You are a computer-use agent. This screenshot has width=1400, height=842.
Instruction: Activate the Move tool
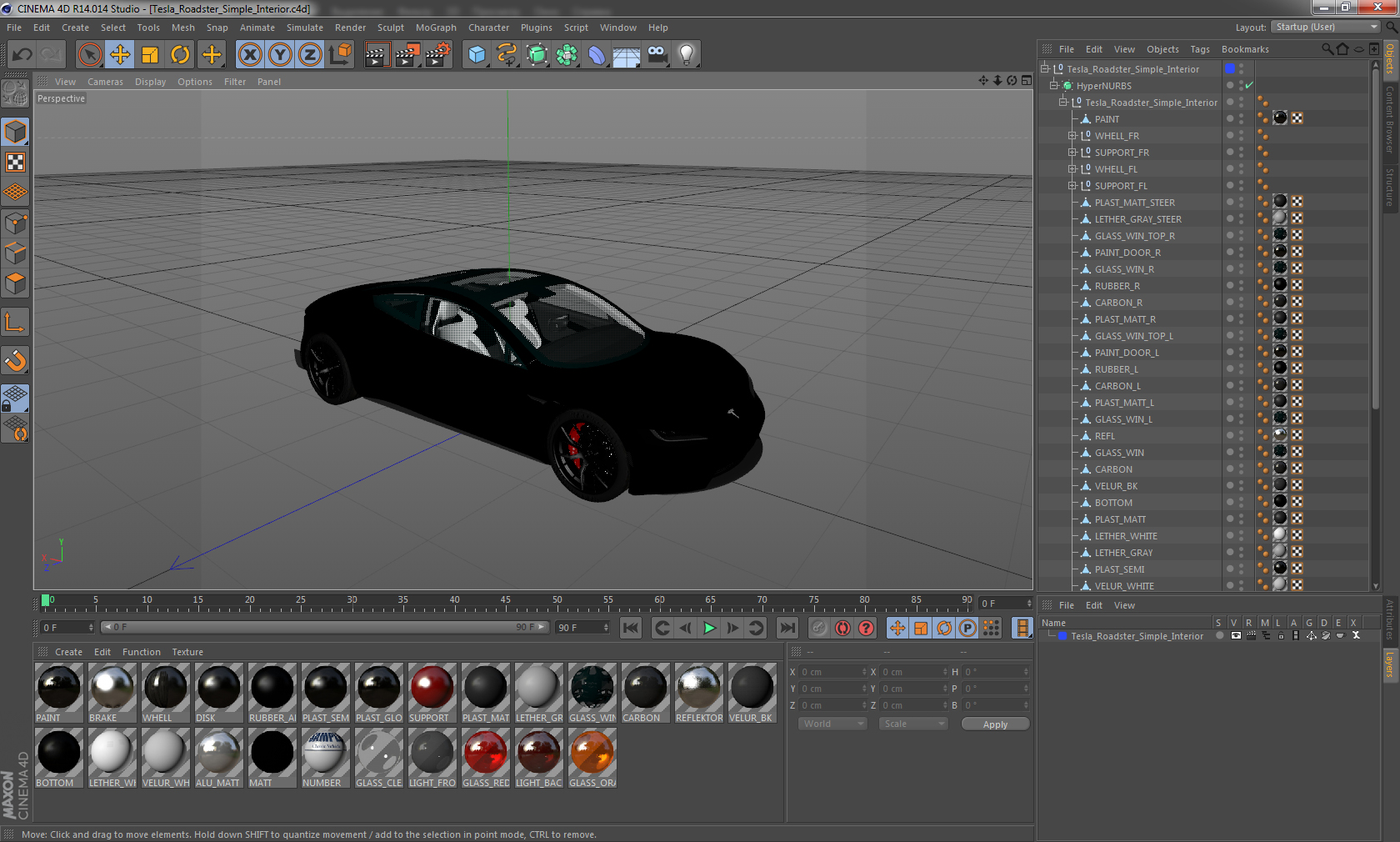pyautogui.click(x=120, y=55)
